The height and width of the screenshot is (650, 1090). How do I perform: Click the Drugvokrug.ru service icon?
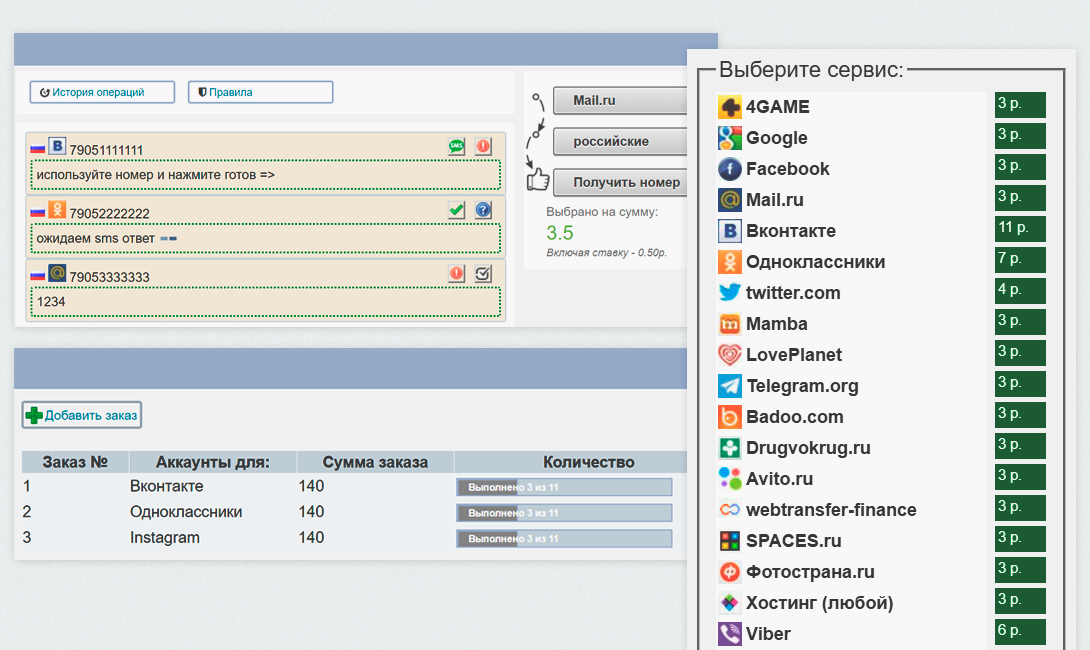(x=729, y=448)
